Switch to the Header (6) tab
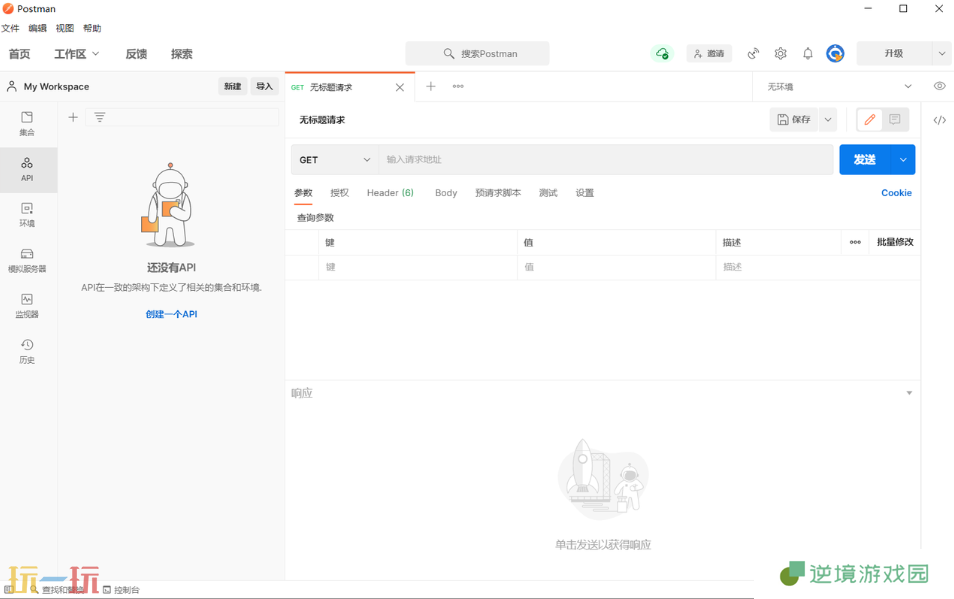Image resolution: width=954 pixels, height=599 pixels. click(x=390, y=193)
